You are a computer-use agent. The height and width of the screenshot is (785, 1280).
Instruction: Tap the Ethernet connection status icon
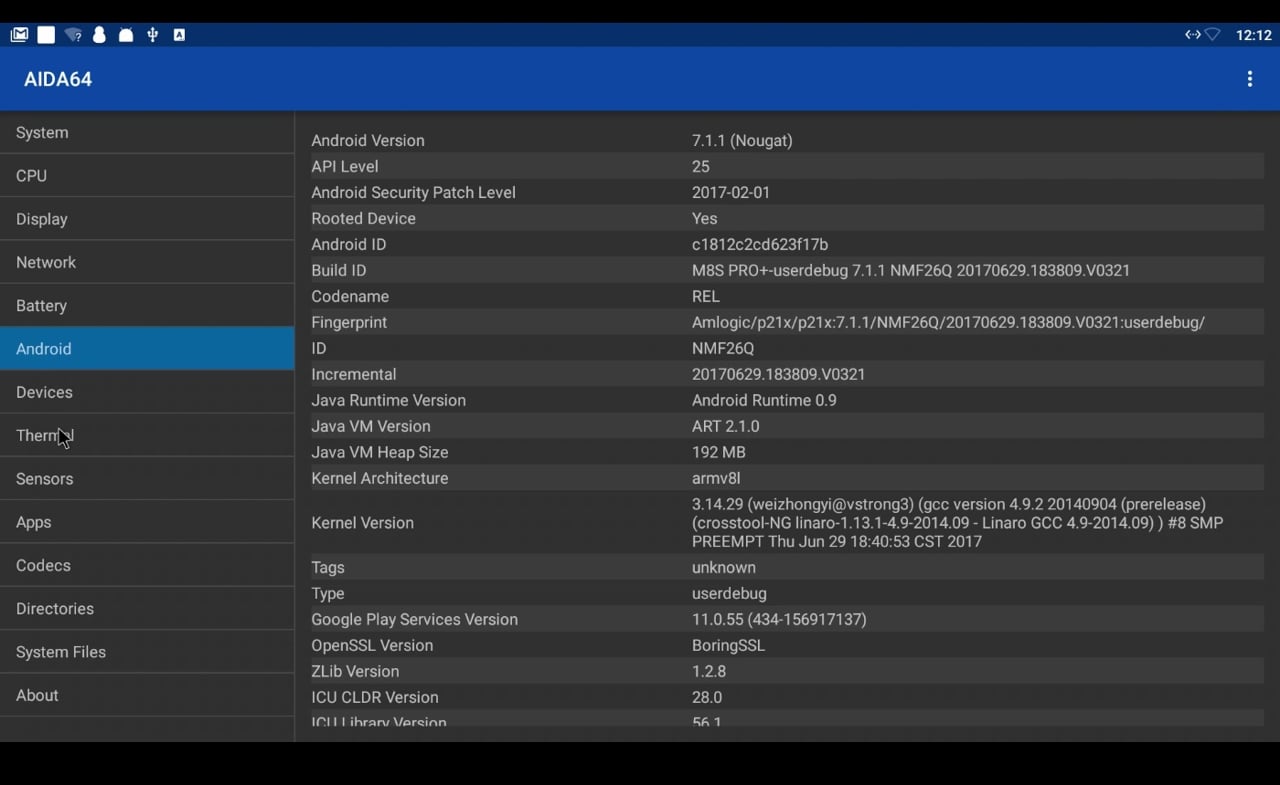pos(1192,35)
